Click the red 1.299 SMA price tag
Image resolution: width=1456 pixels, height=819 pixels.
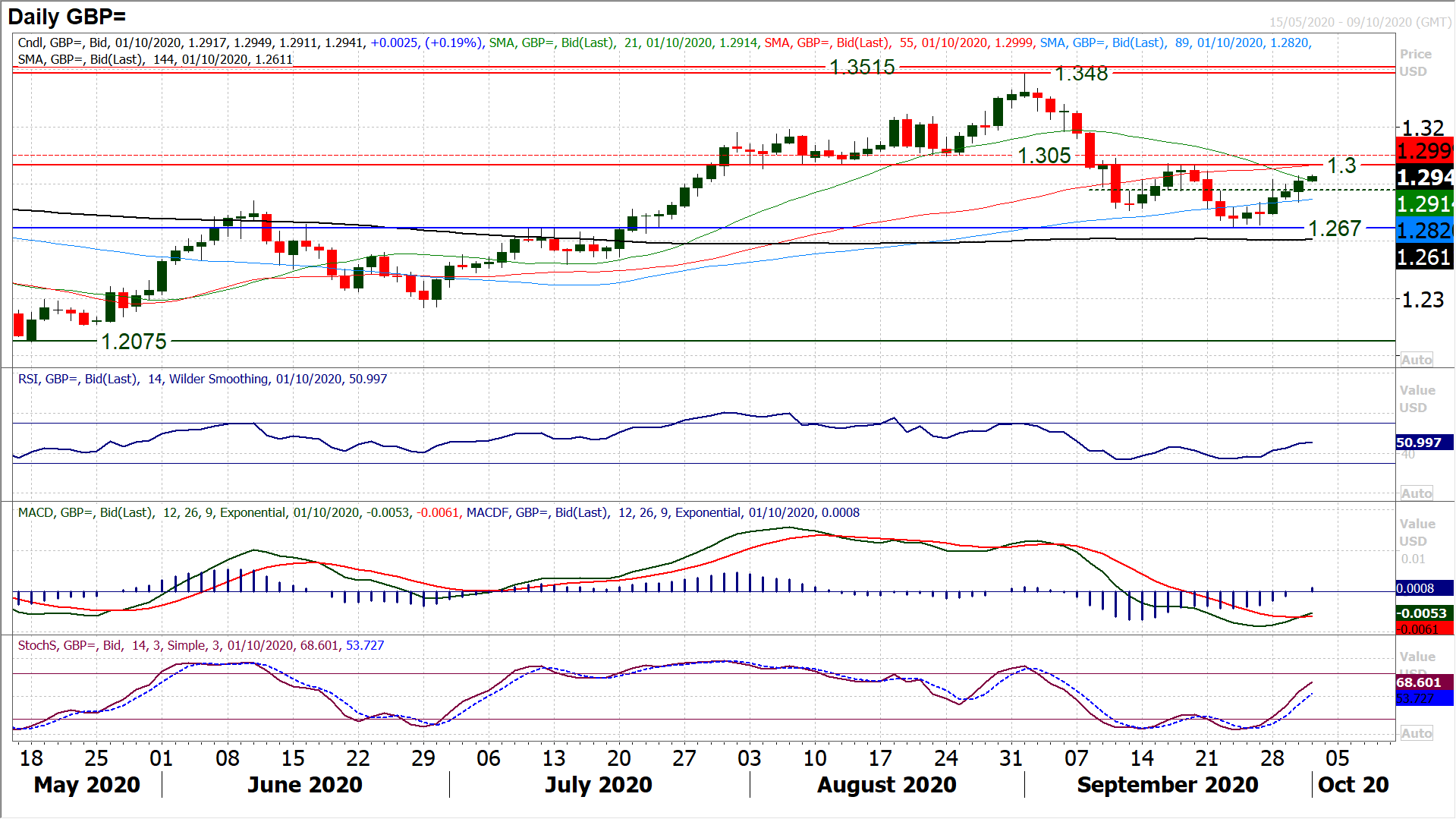point(1425,150)
